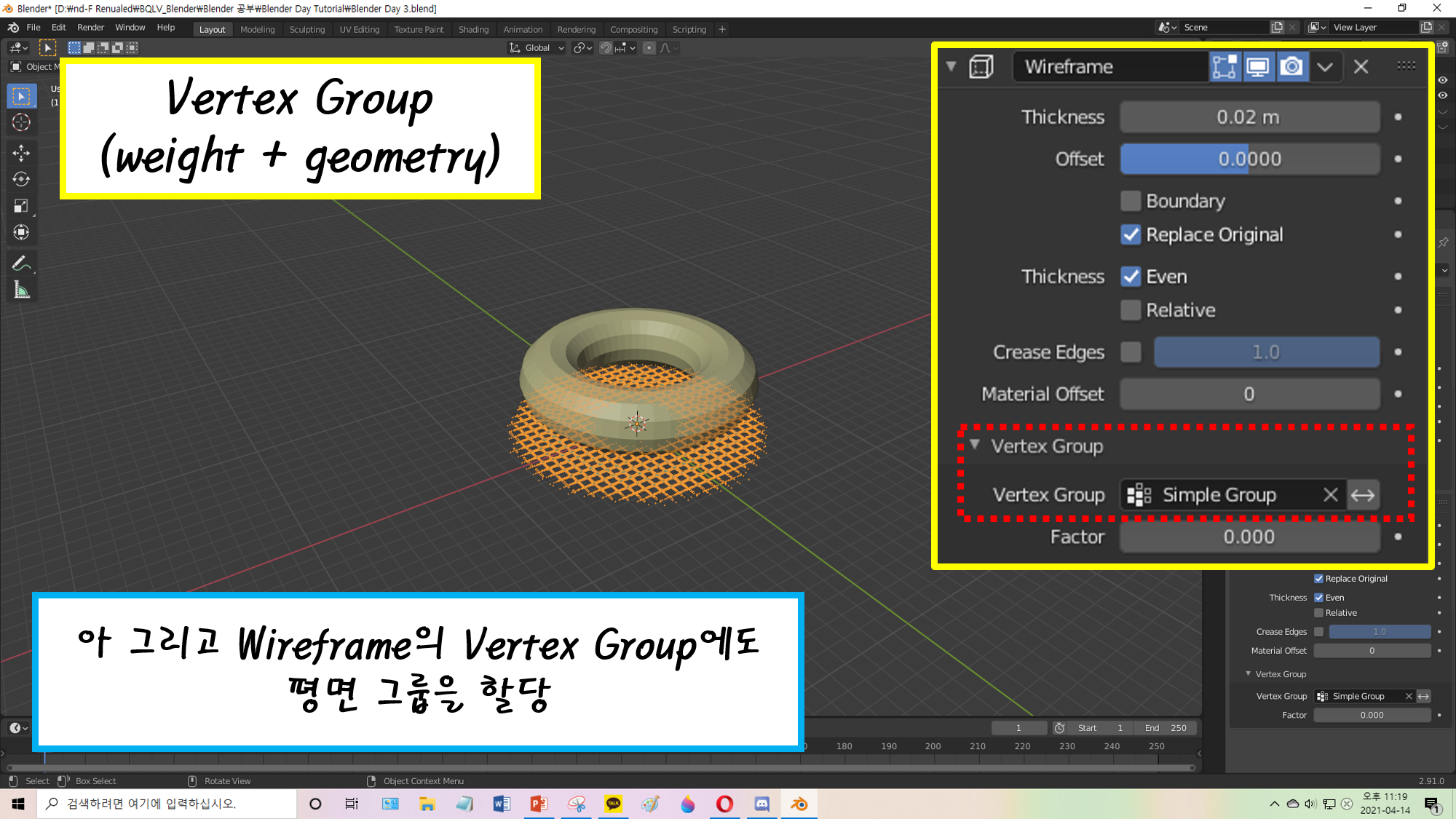Choose the Measure tool
The height and width of the screenshot is (819, 1456).
click(x=21, y=290)
